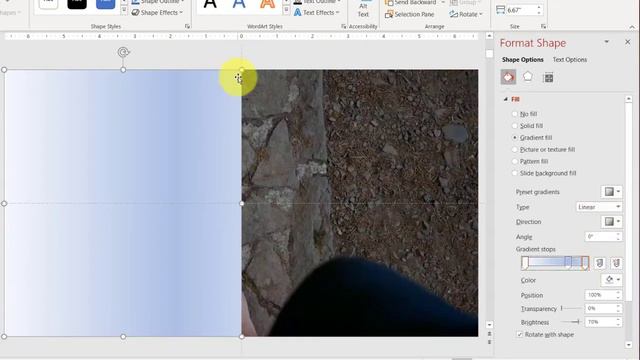Collapse the ribbon with the chevron

coord(632,27)
